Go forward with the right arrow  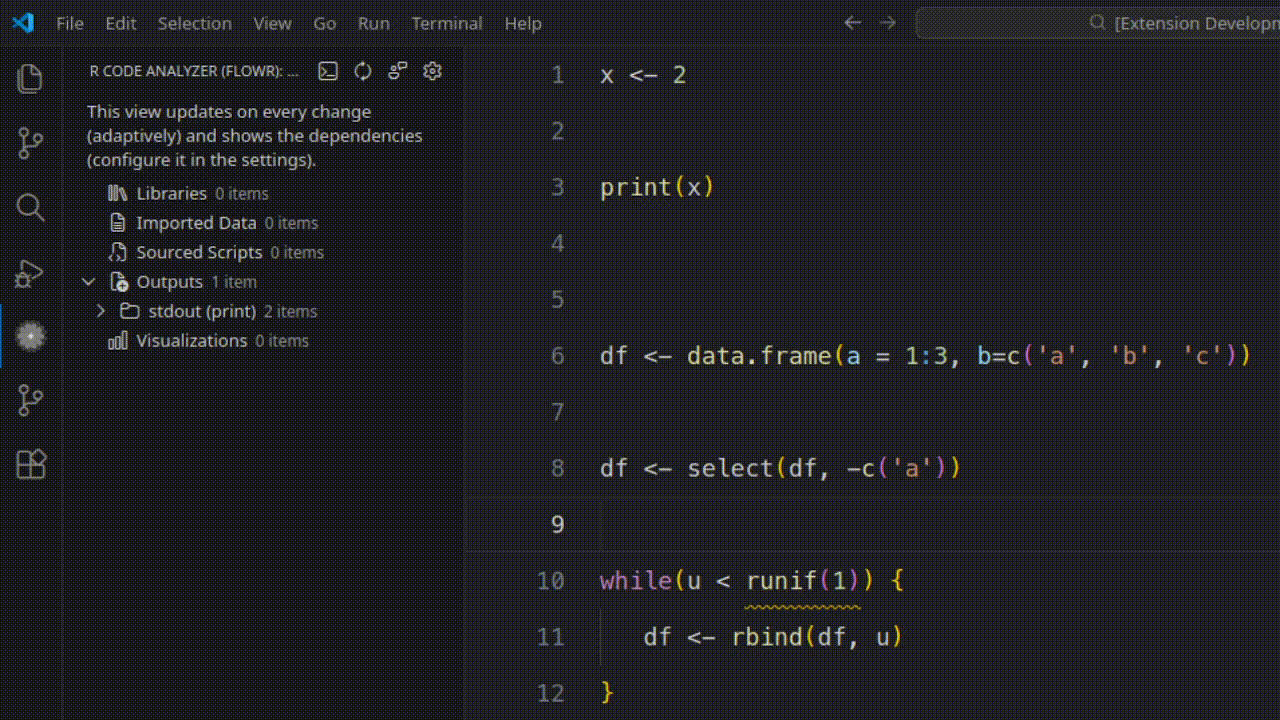click(x=888, y=23)
